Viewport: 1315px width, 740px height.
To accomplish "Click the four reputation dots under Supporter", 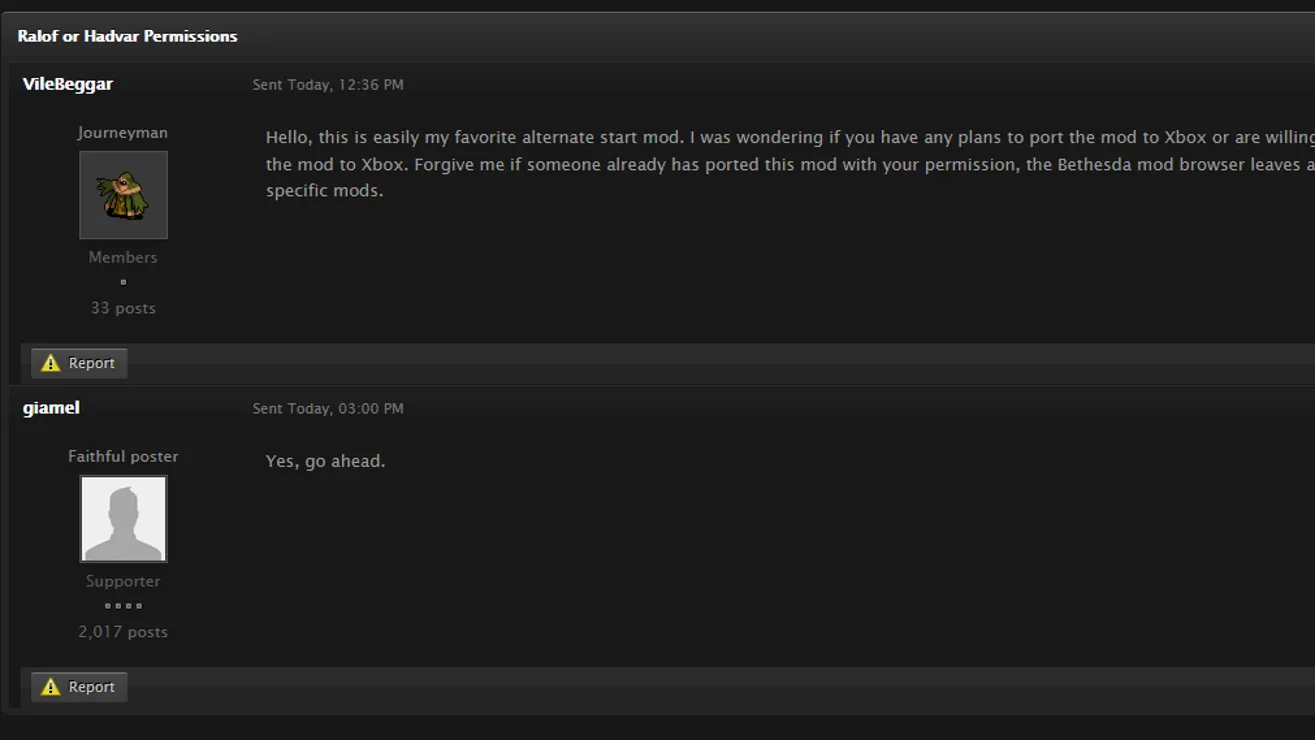I will [x=123, y=606].
